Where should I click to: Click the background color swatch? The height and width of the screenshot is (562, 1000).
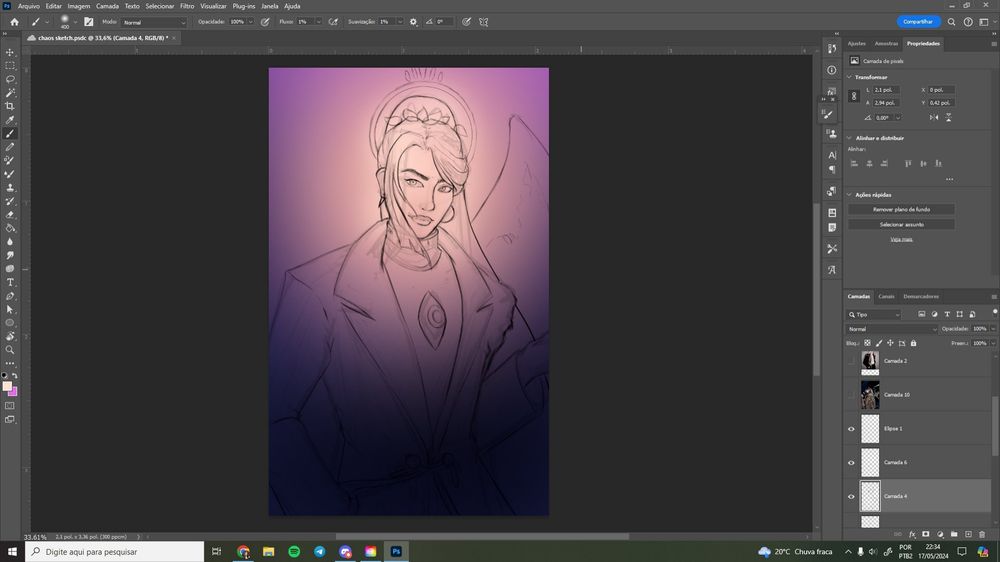tap(13, 392)
